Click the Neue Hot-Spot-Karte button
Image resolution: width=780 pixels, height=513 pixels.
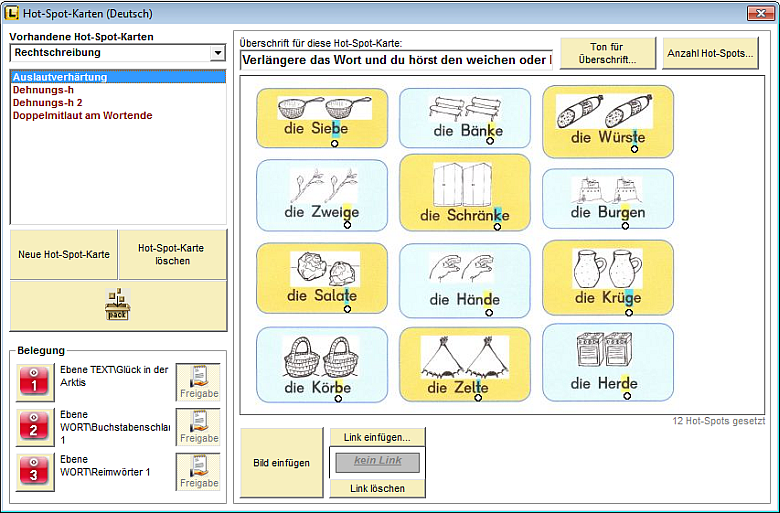(x=64, y=254)
